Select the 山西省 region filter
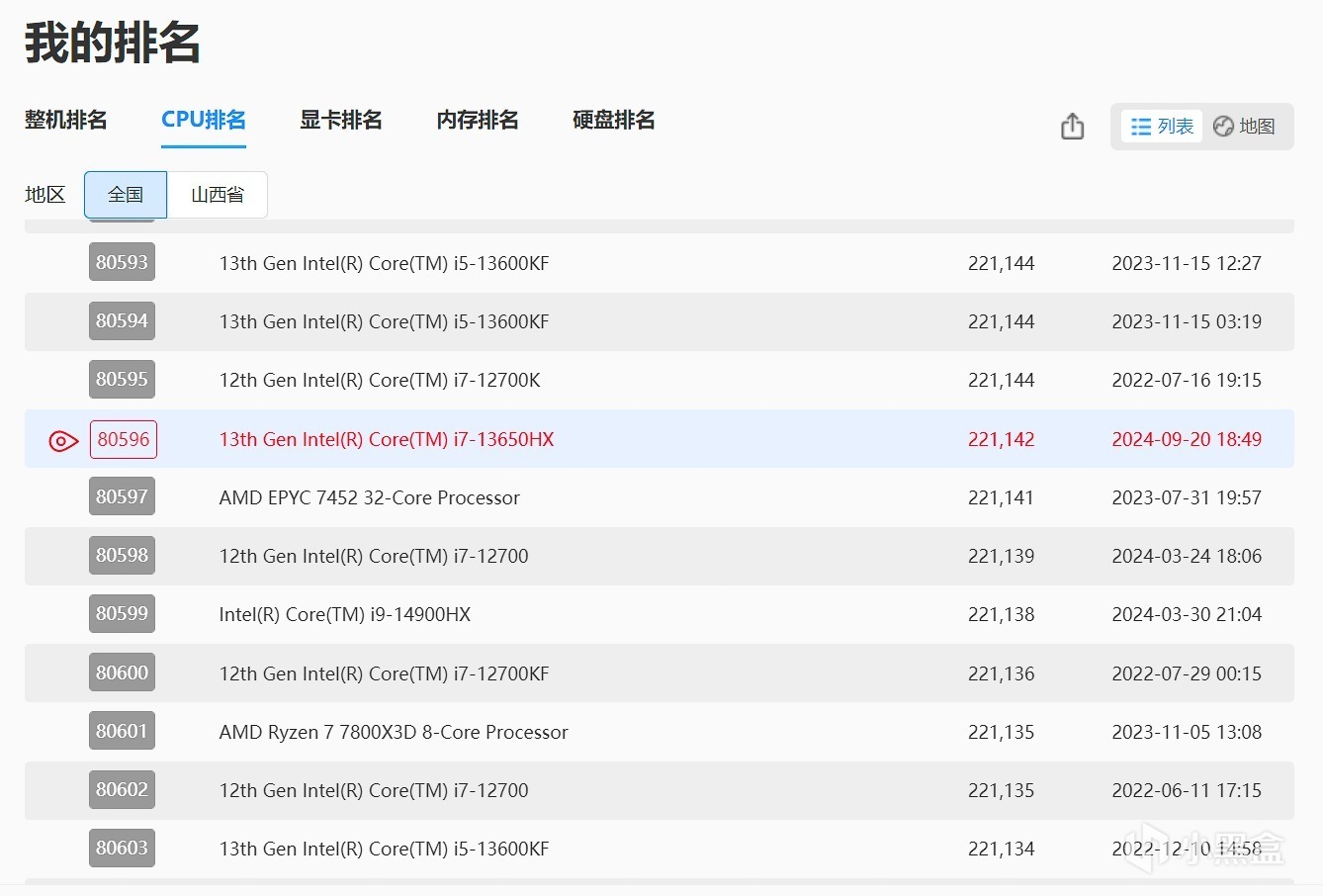This screenshot has height=896, width=1323. point(218,195)
